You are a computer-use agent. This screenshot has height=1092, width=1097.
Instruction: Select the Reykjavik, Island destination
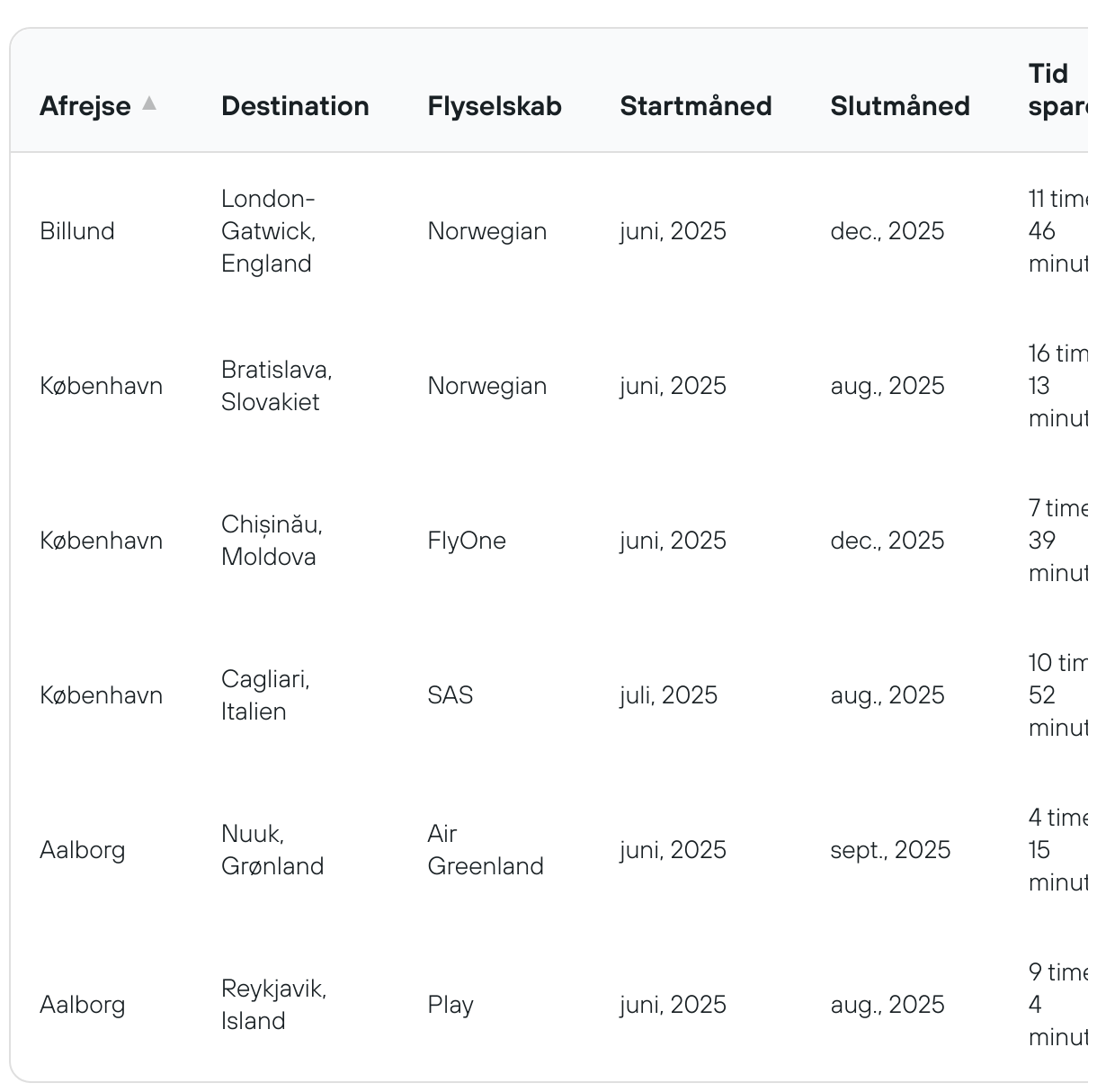click(x=274, y=1005)
